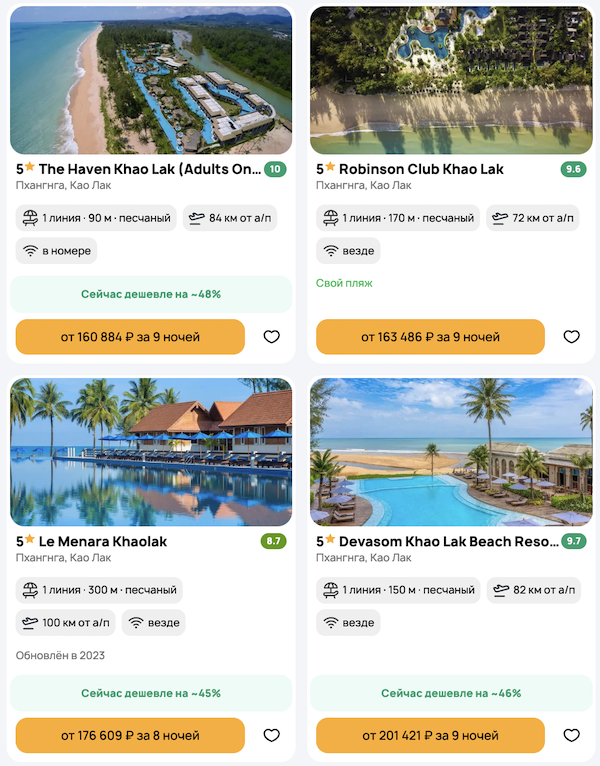The height and width of the screenshot is (766, 600).
Task: Save Le Menara Khaolak with heart icon
Action: [x=271, y=735]
